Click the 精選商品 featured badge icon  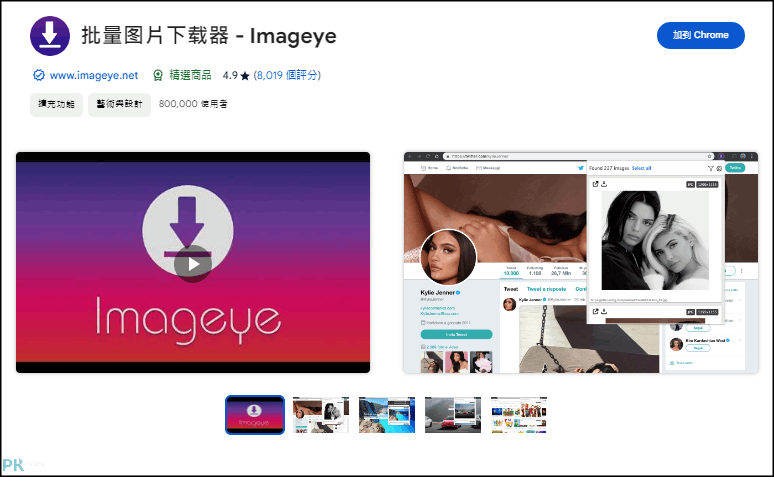[158, 75]
